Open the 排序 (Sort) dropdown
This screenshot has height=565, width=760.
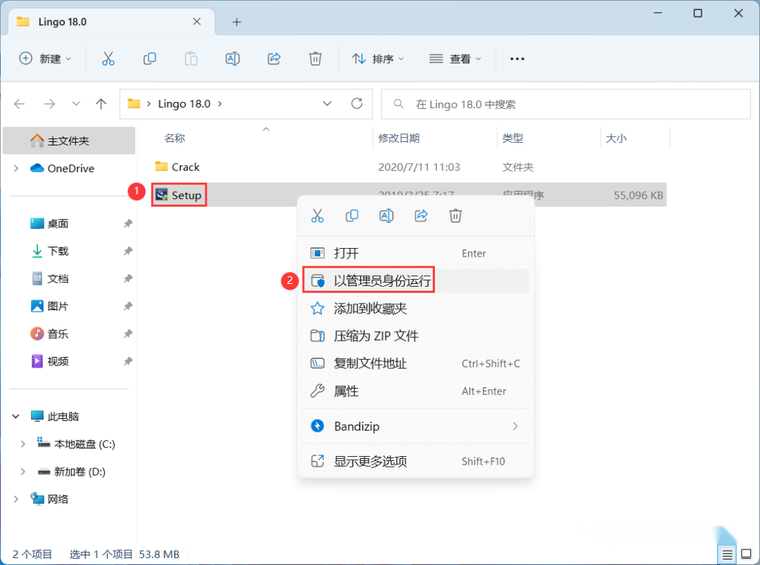click(x=378, y=59)
